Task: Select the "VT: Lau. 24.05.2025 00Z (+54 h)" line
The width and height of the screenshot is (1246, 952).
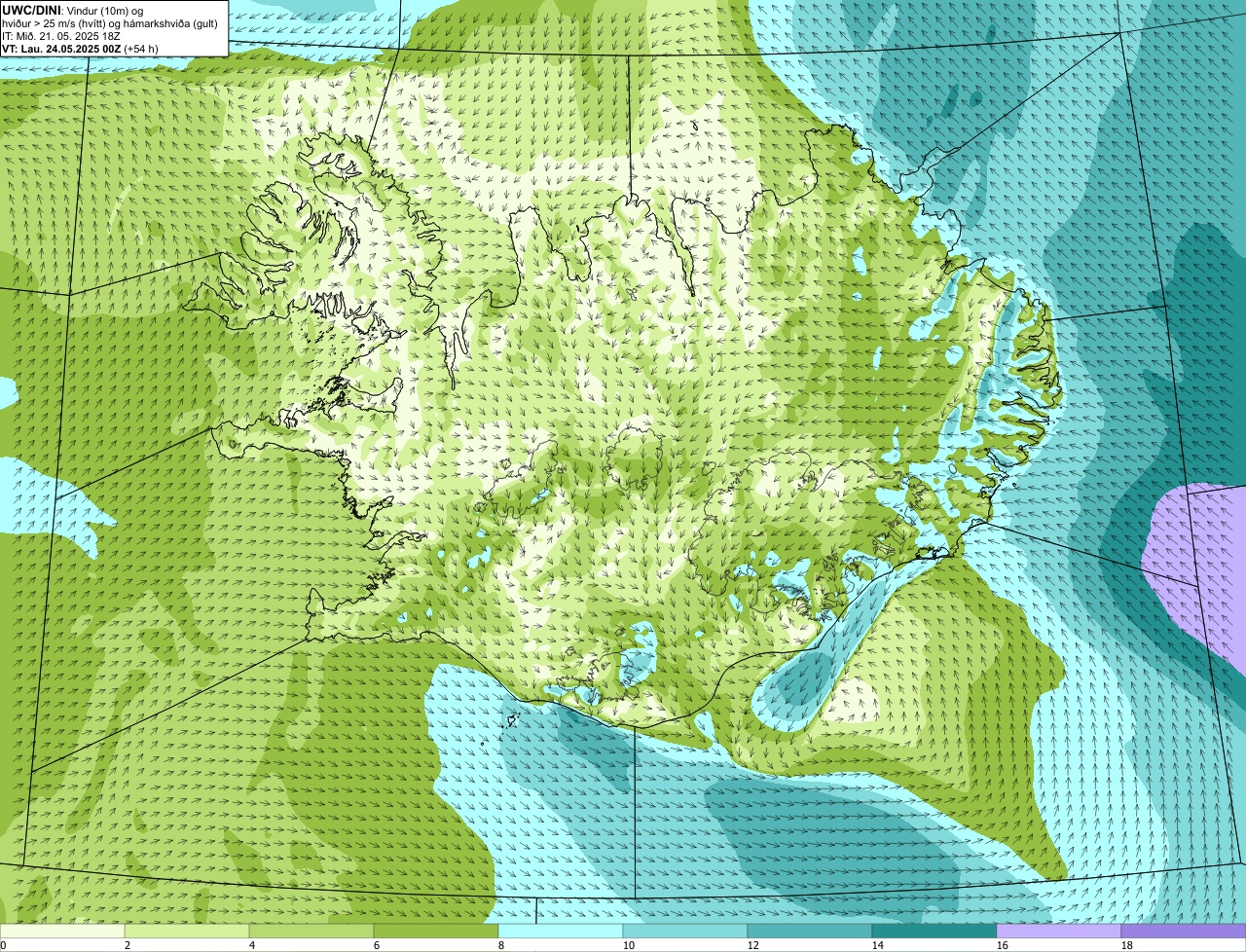Action: pos(80,48)
